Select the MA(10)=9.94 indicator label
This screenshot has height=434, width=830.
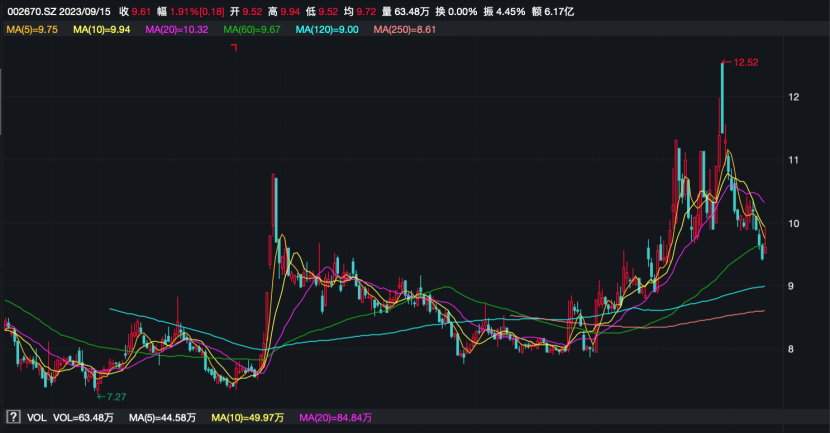tap(102, 30)
